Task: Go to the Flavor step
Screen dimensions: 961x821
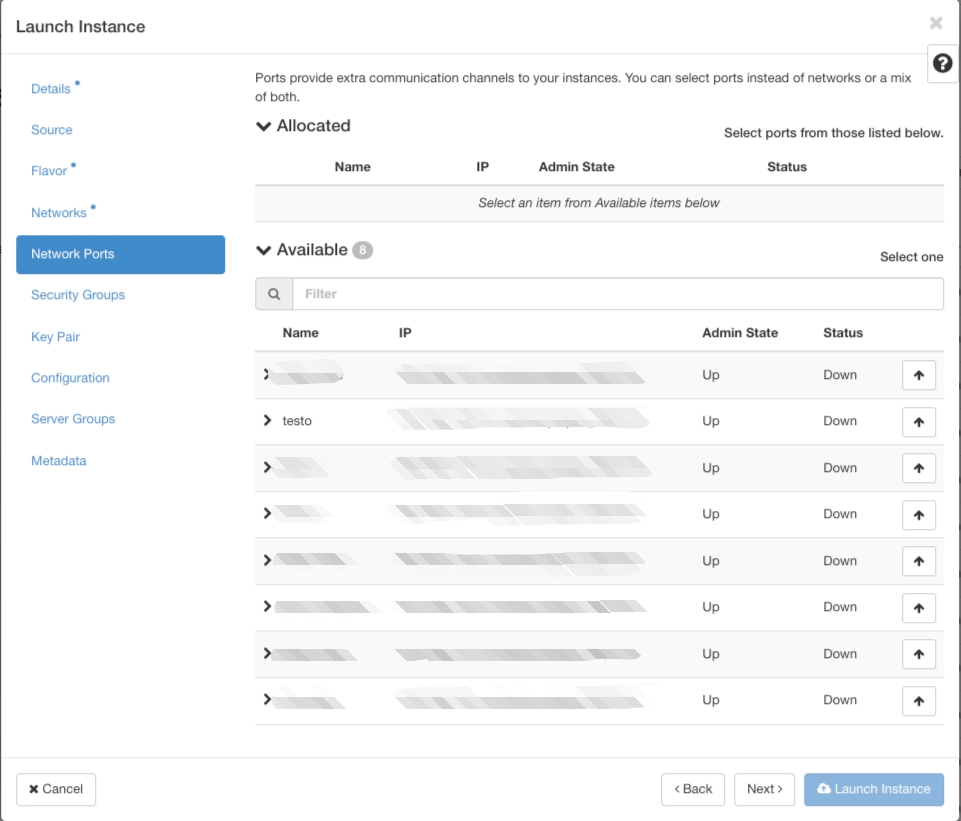Action: [49, 171]
